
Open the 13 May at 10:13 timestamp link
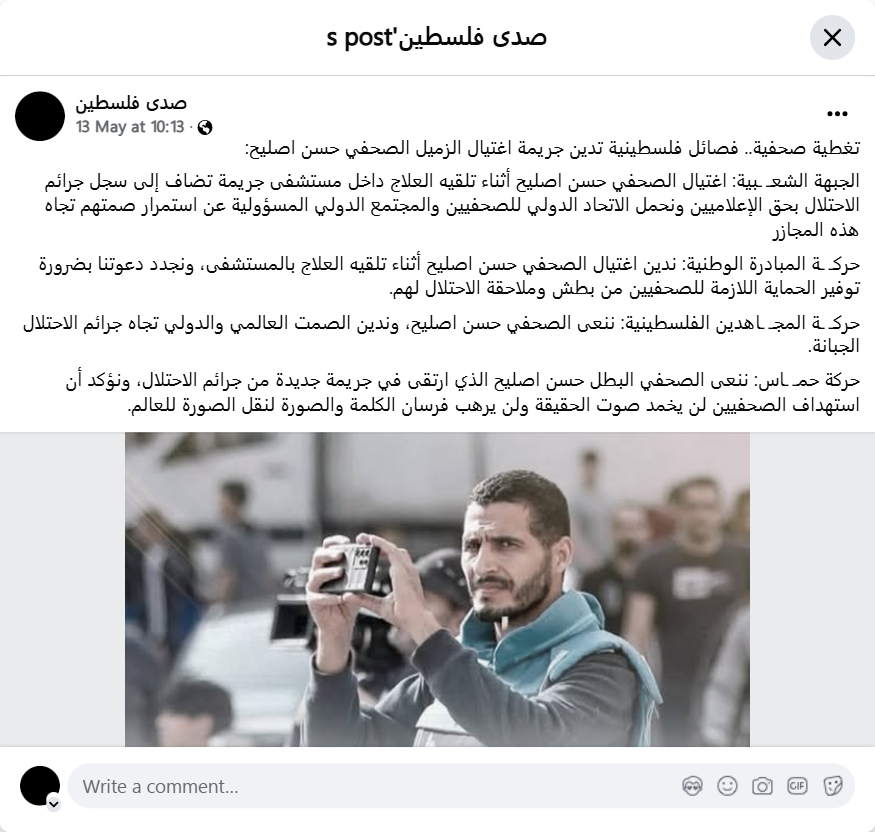point(130,127)
